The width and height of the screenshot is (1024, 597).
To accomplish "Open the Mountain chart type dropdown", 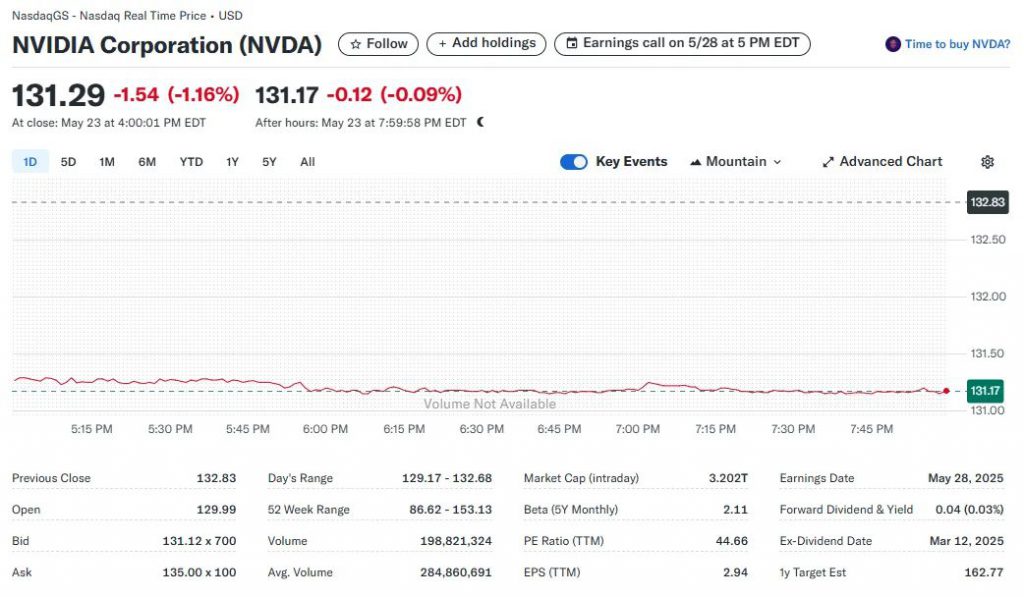I will (x=735, y=161).
